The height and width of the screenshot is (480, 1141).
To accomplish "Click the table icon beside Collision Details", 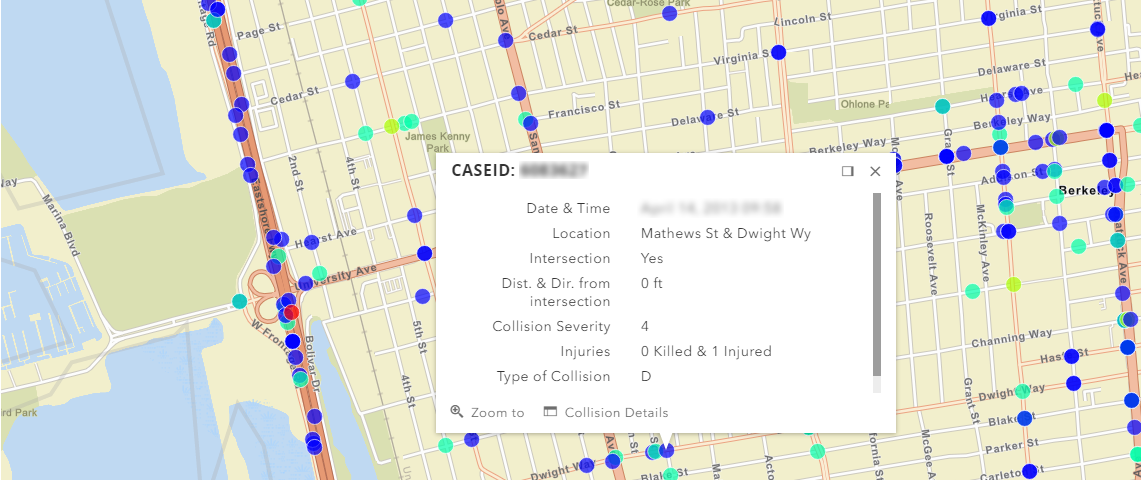I will point(550,411).
